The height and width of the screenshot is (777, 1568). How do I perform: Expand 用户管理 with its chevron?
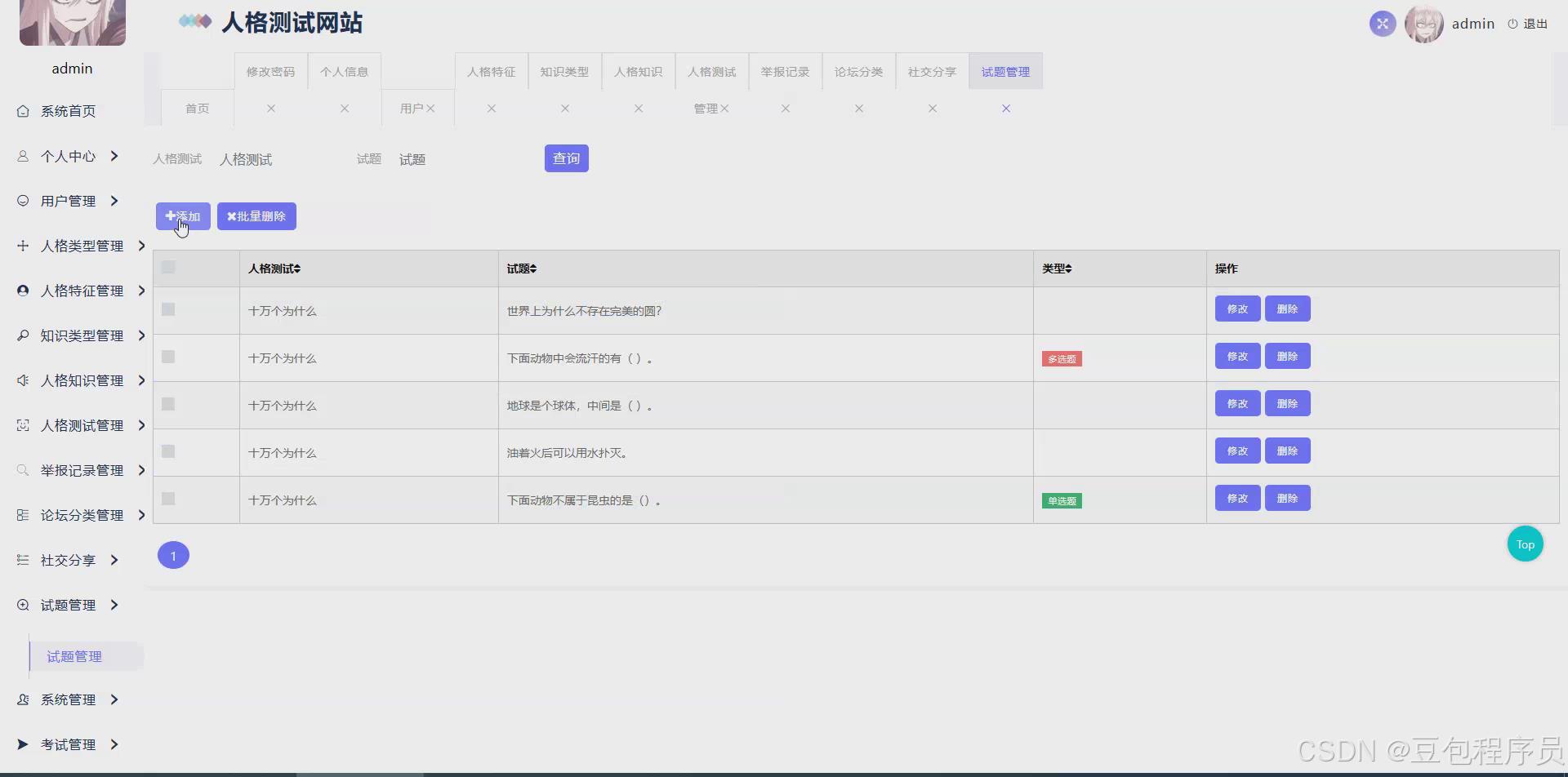[x=114, y=201]
